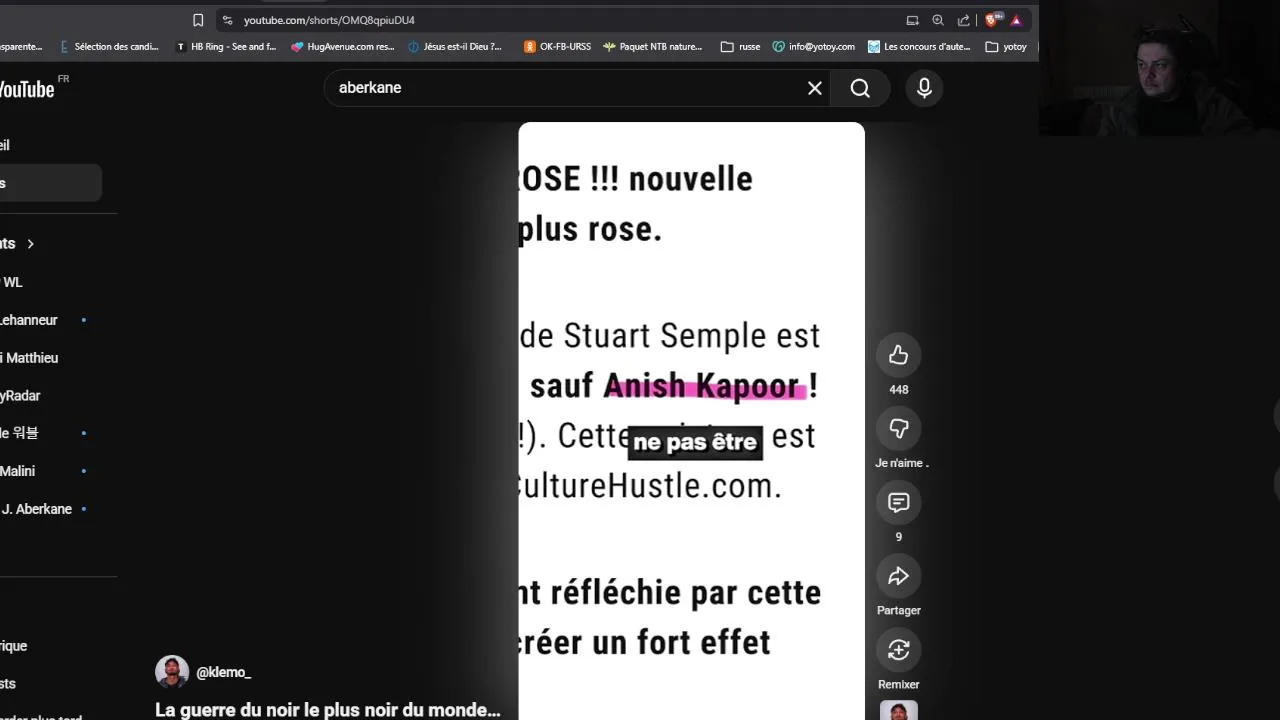This screenshot has width=1280, height=720.
Task: Select highlighted Shorts item in sidebar
Action: point(50,183)
